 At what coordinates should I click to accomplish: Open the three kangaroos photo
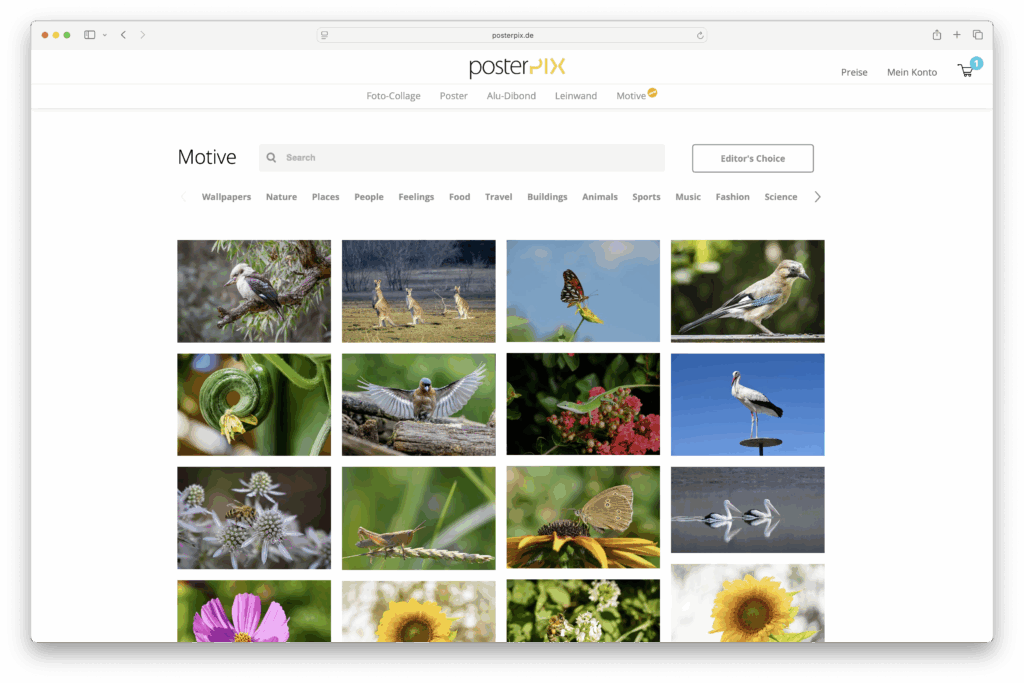[419, 291]
